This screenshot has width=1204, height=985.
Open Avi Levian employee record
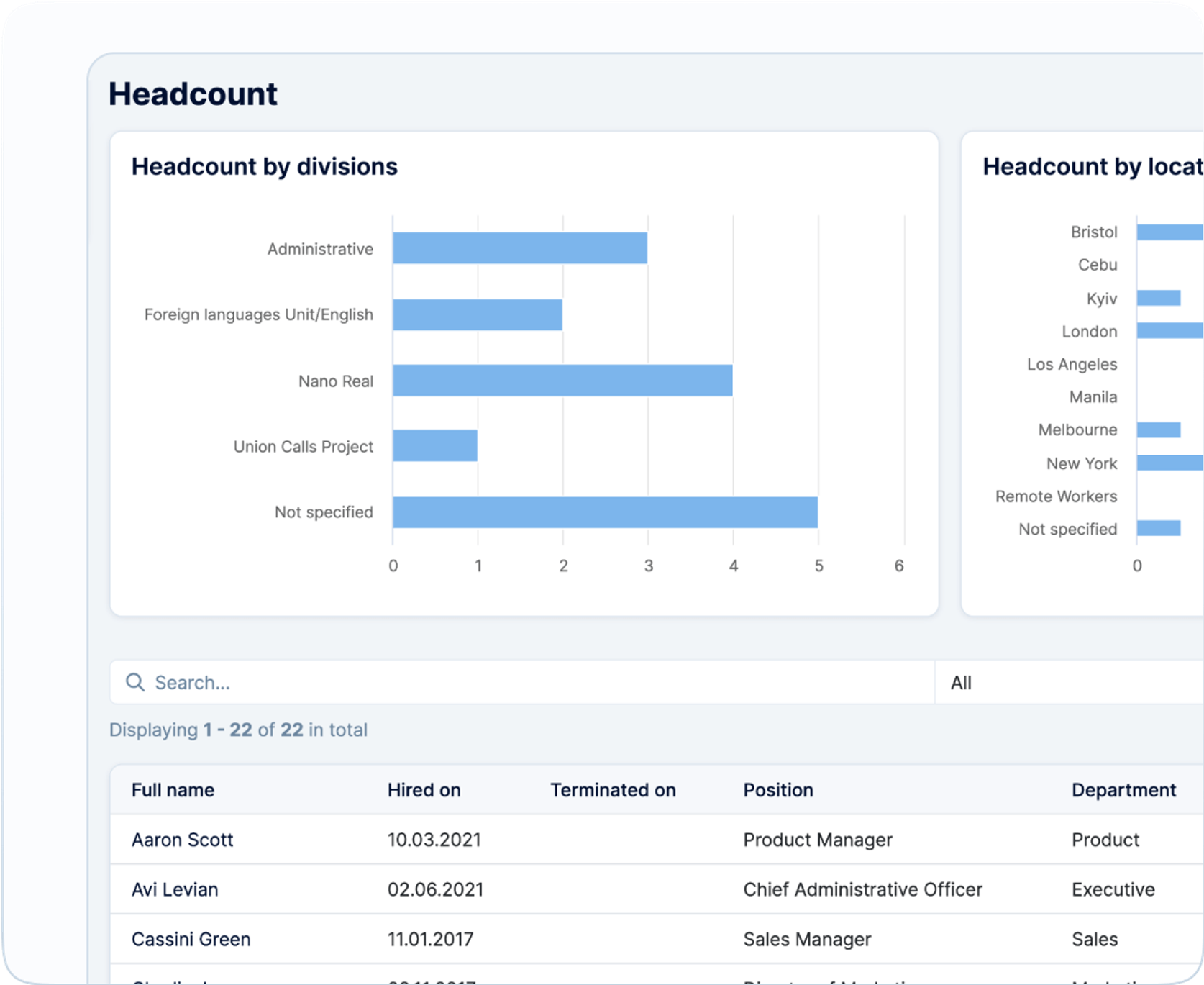click(175, 889)
